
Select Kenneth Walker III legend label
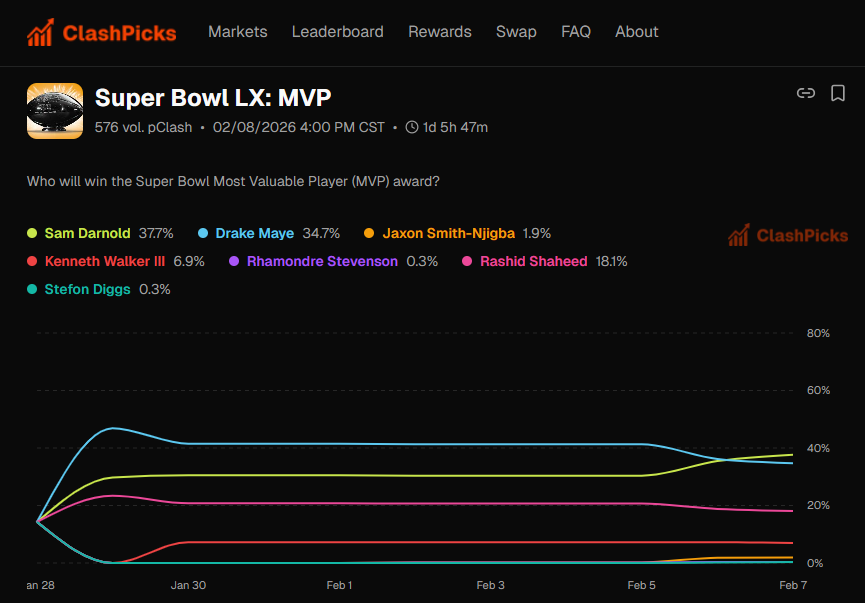pyautogui.click(x=105, y=262)
